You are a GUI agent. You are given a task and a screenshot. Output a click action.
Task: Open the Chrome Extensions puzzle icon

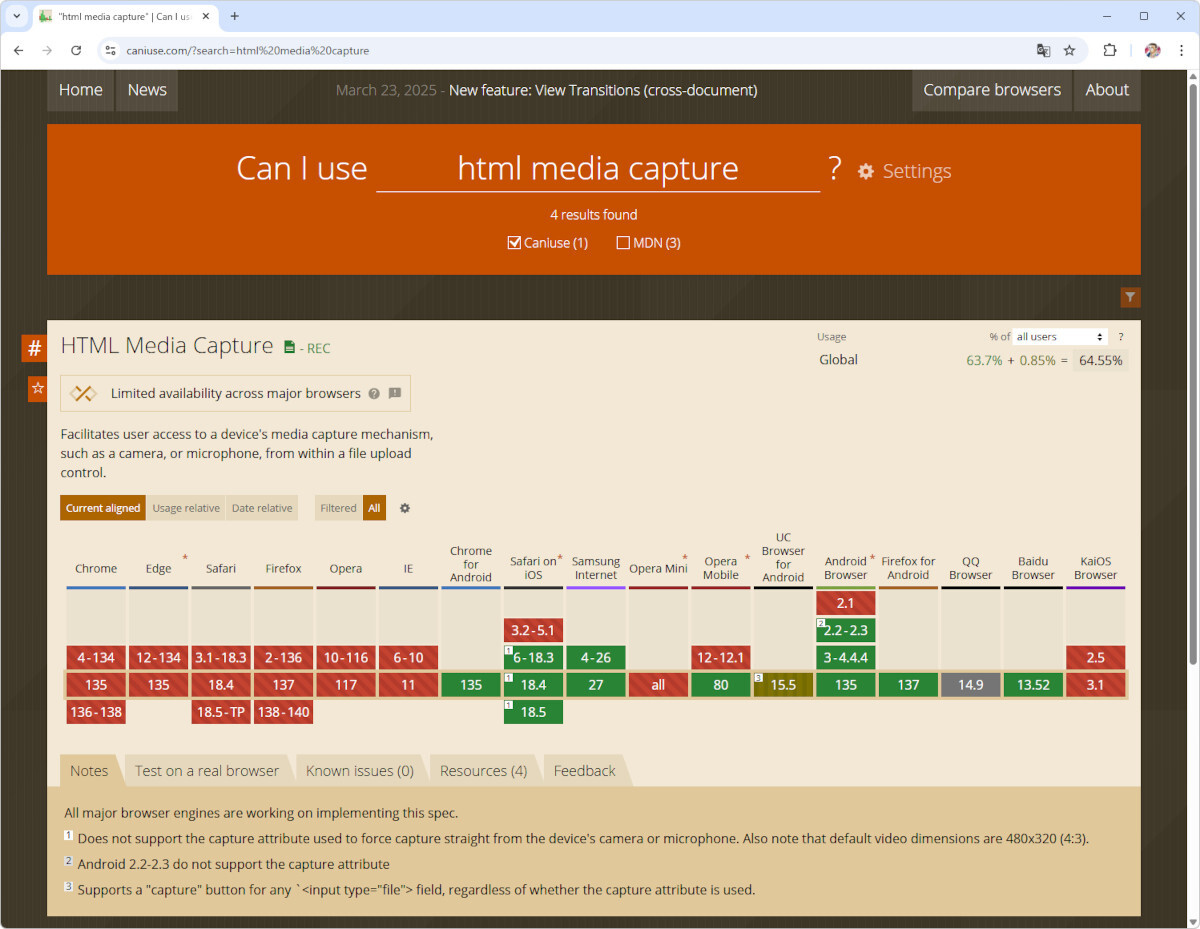(x=1109, y=50)
